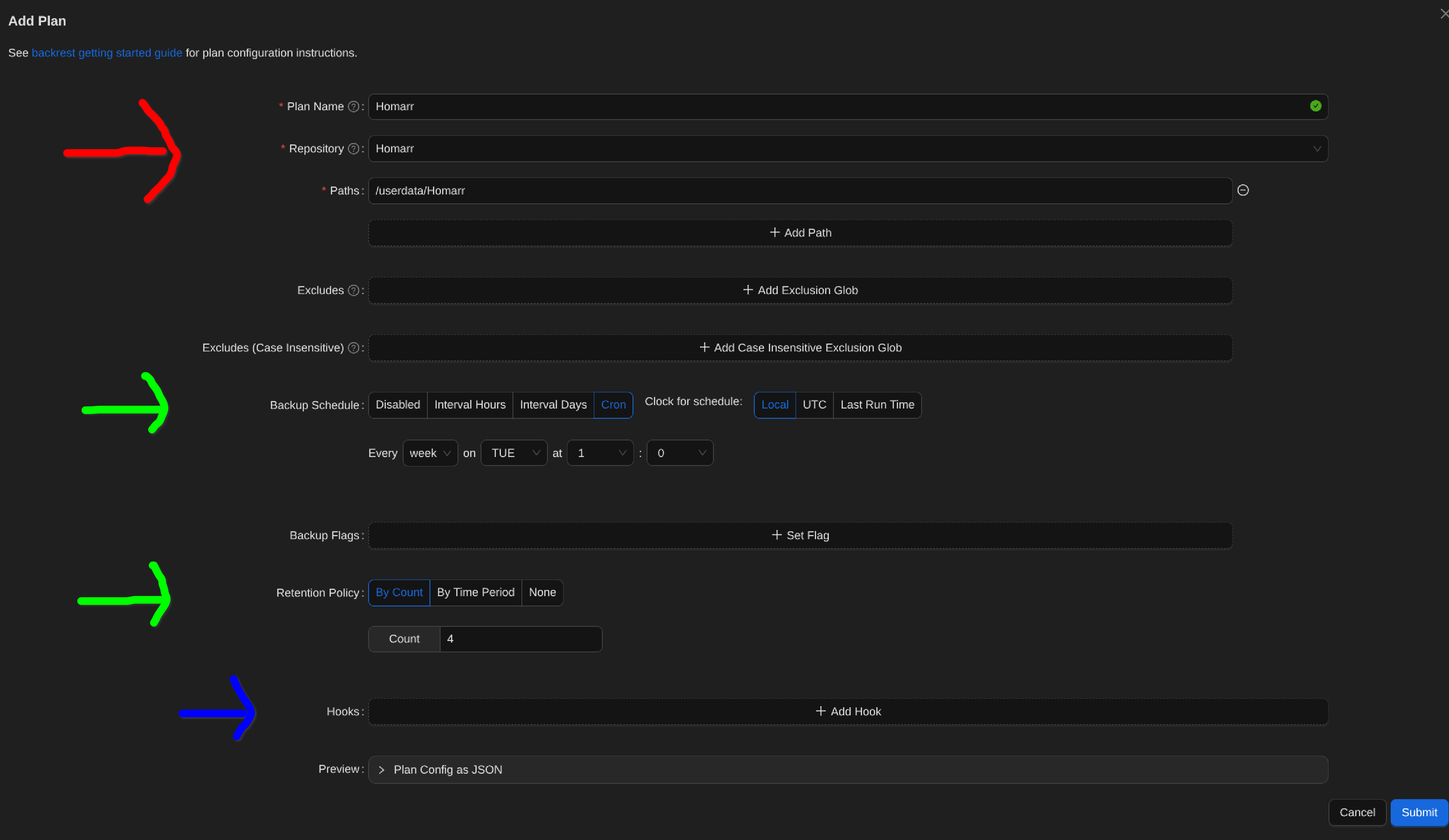Expand Plan Config as JSON preview
The image size is (1449, 840).
tap(447, 770)
